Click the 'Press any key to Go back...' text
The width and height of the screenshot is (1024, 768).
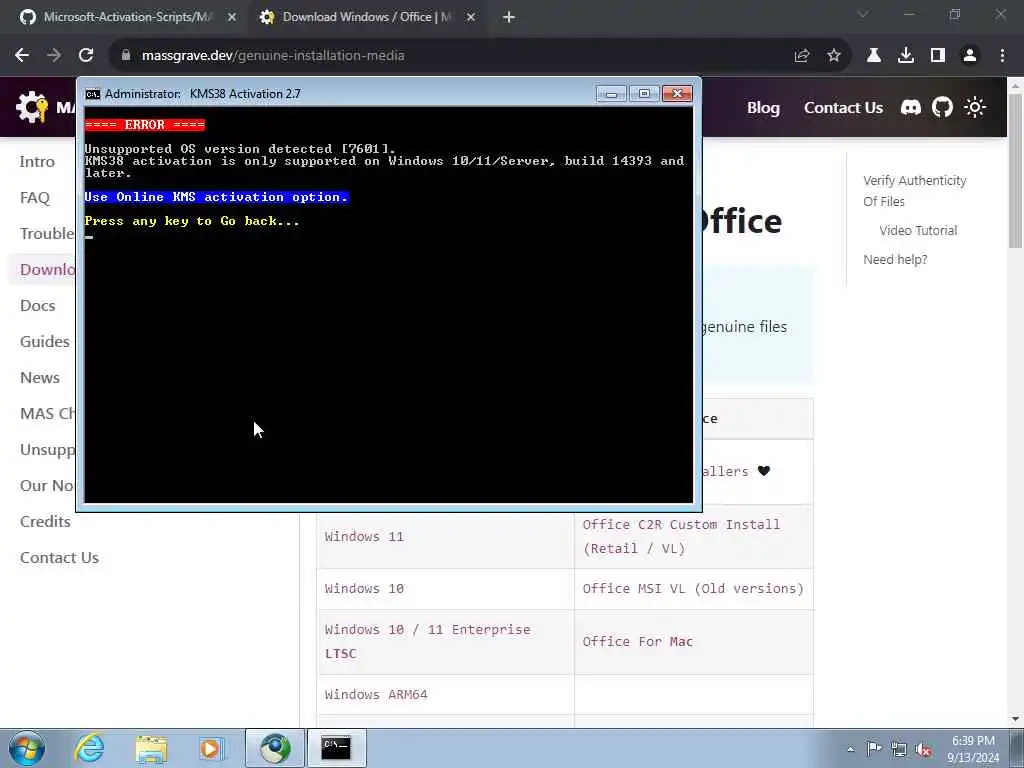click(192, 221)
